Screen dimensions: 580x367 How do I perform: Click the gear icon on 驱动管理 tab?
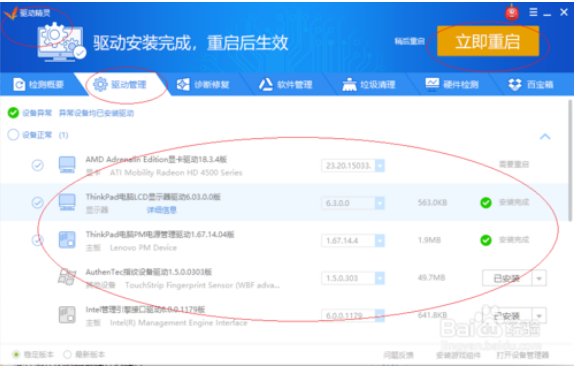tap(100, 85)
